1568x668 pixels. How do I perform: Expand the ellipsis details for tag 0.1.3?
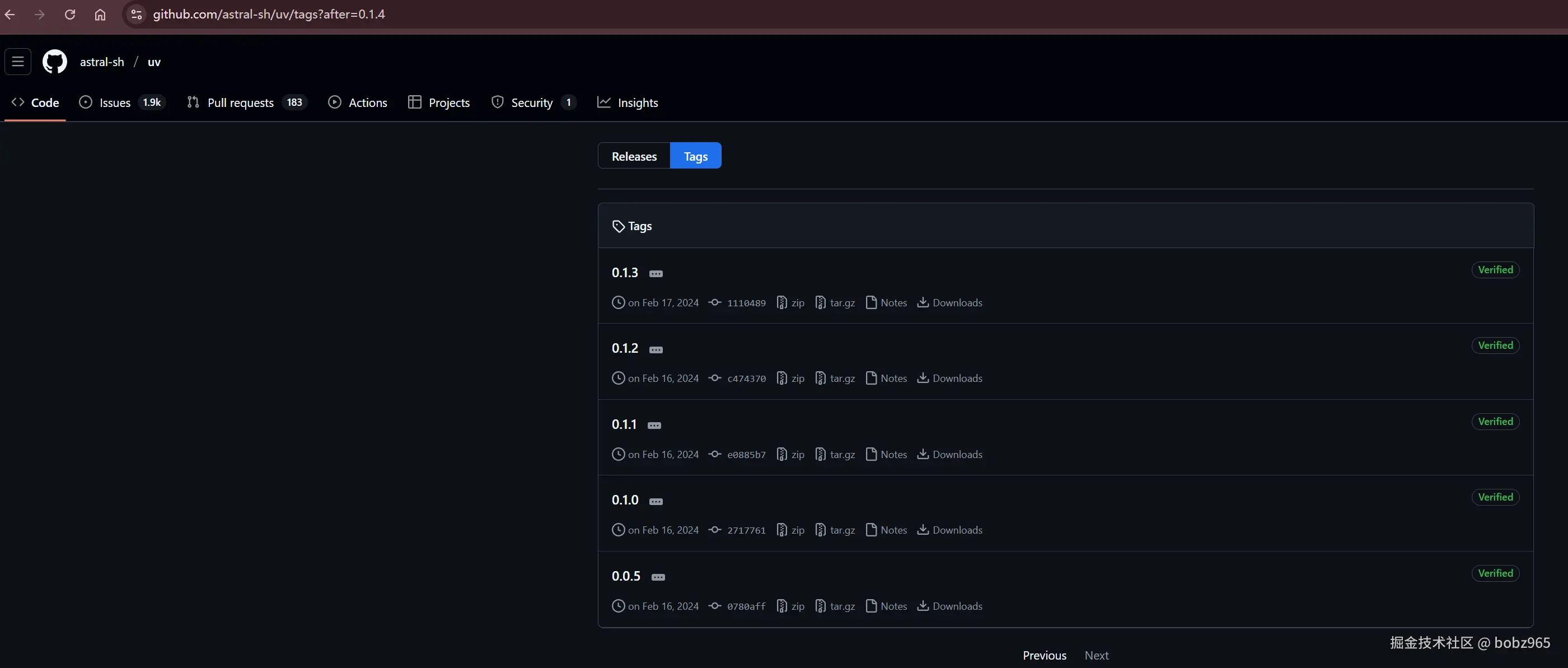coord(656,274)
